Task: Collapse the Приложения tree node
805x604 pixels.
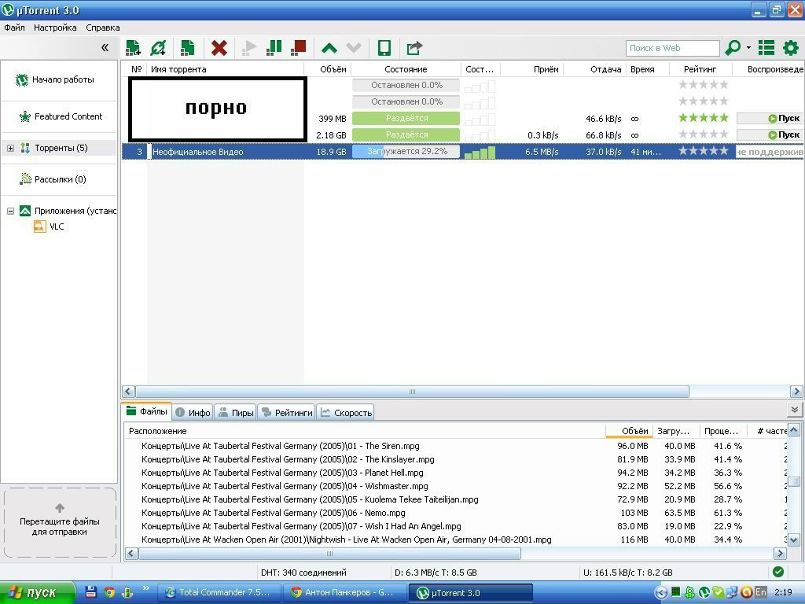Action: 10,211
